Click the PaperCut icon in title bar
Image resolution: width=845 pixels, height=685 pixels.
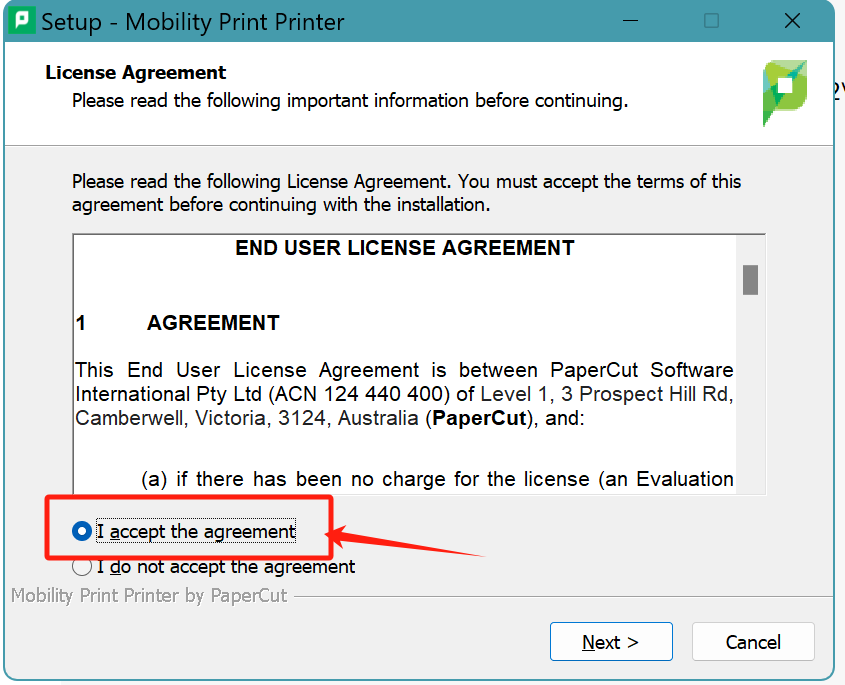tap(22, 20)
